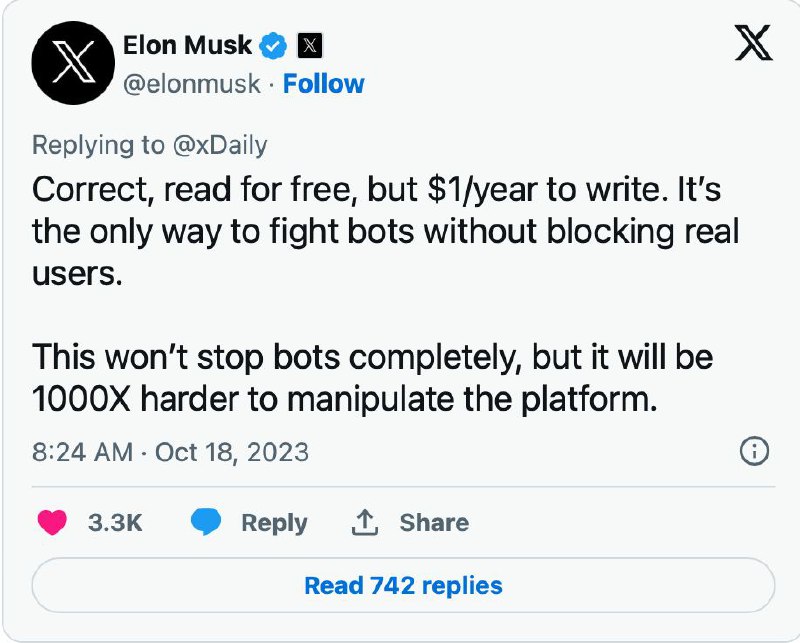The image size is (800, 643).
Task: Click the first paragraph about $1/year
Action: click(x=385, y=232)
